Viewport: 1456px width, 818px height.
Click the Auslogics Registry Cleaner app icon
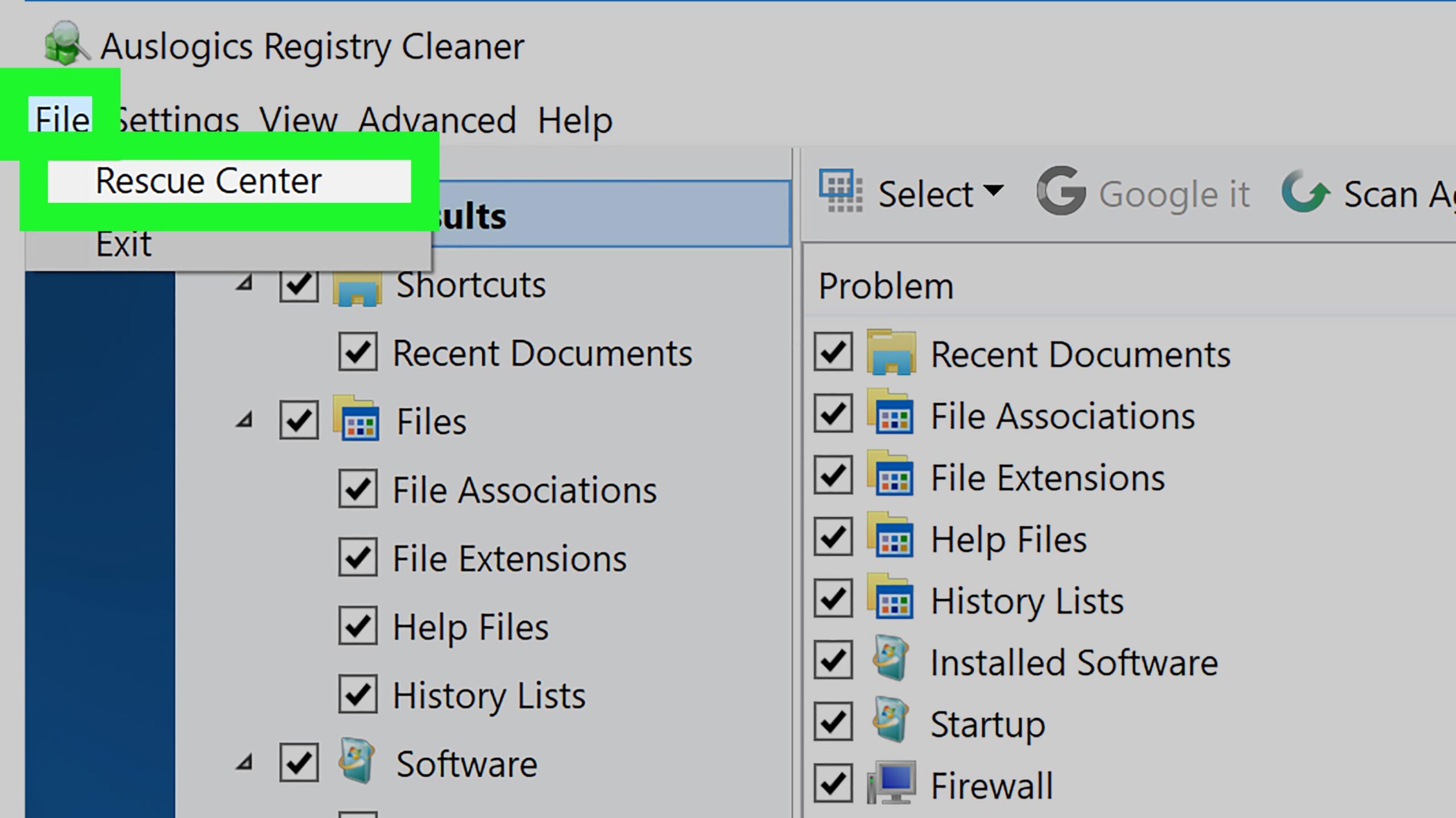pyautogui.click(x=65, y=43)
